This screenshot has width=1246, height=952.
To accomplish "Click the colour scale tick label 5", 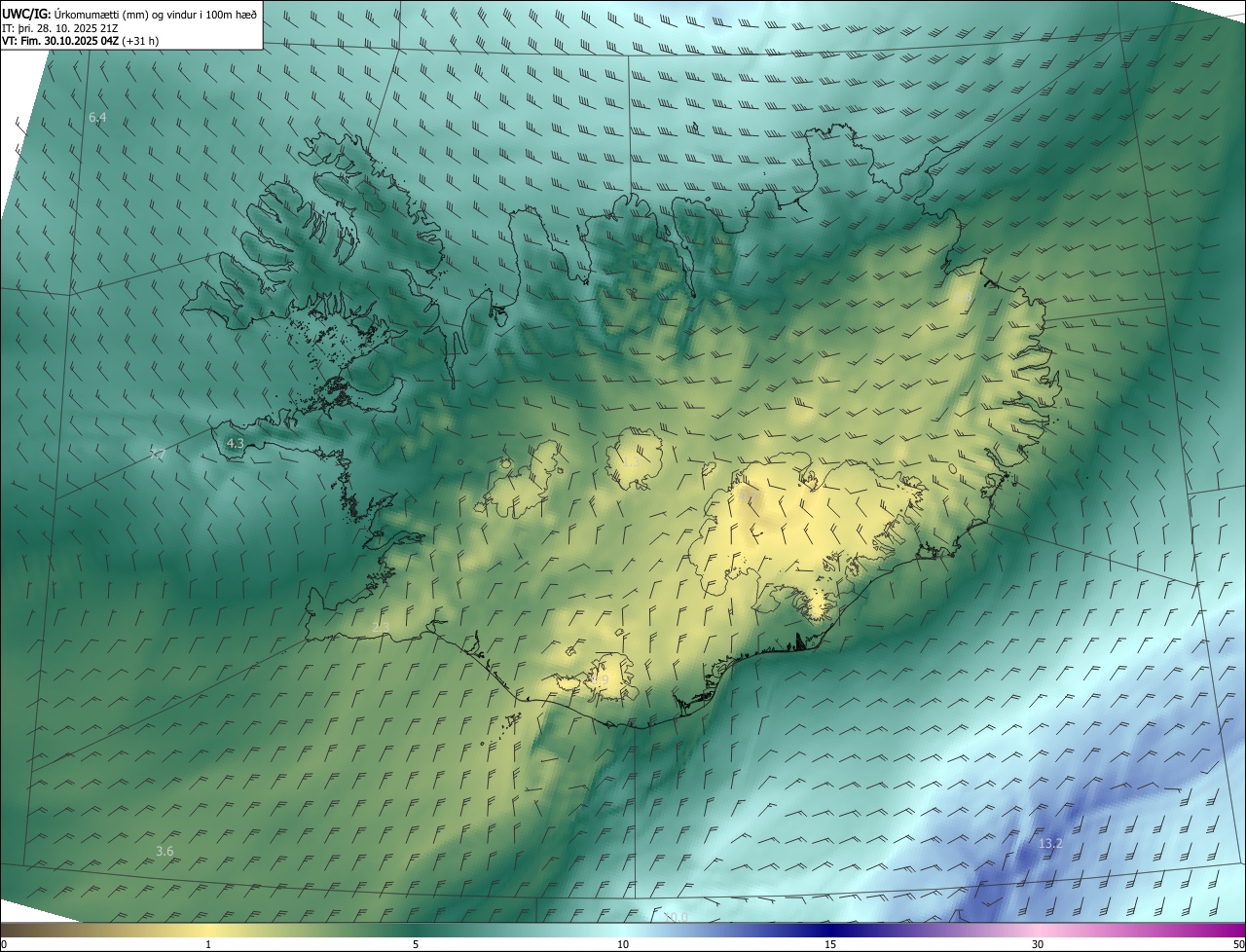I will [416, 944].
